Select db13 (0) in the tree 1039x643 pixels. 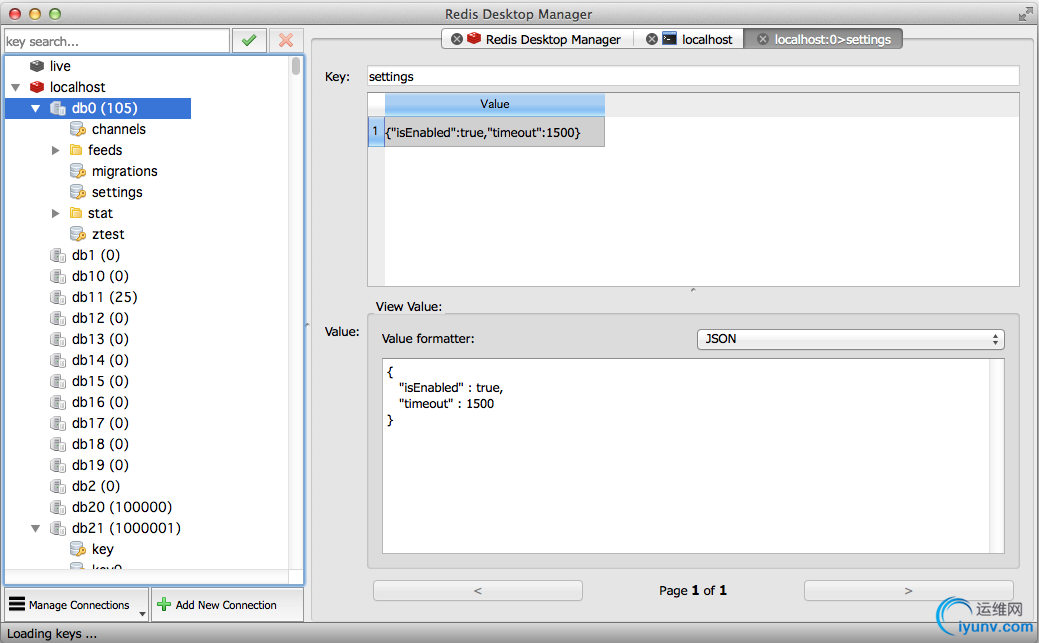100,339
